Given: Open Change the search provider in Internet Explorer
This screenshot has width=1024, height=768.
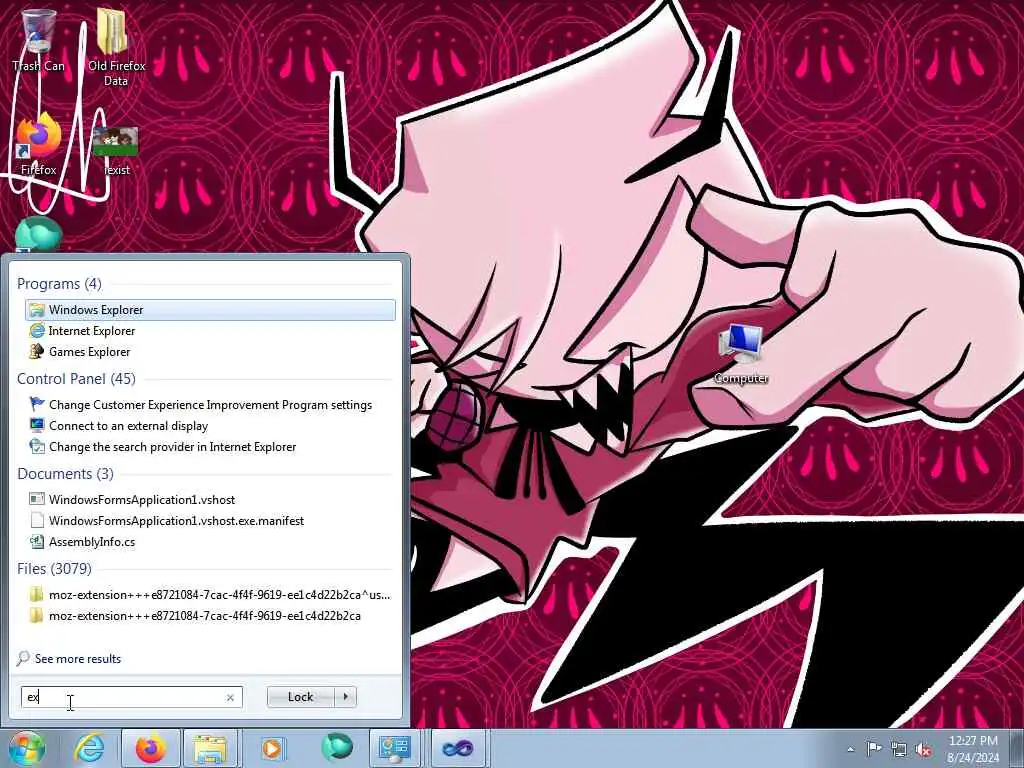Looking at the screenshot, I should point(210,447).
